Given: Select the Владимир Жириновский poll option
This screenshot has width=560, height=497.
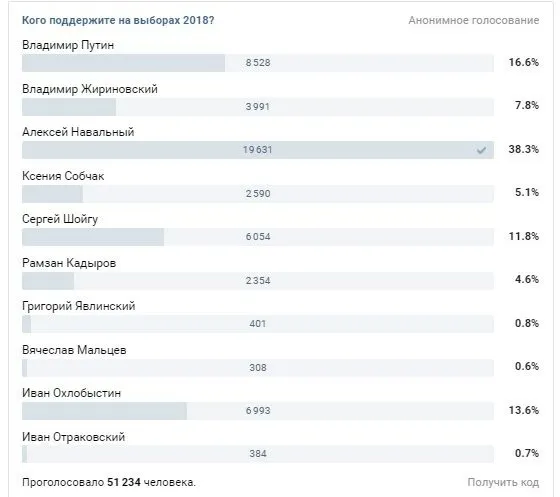Looking at the screenshot, I should pyautogui.click(x=90, y=89).
